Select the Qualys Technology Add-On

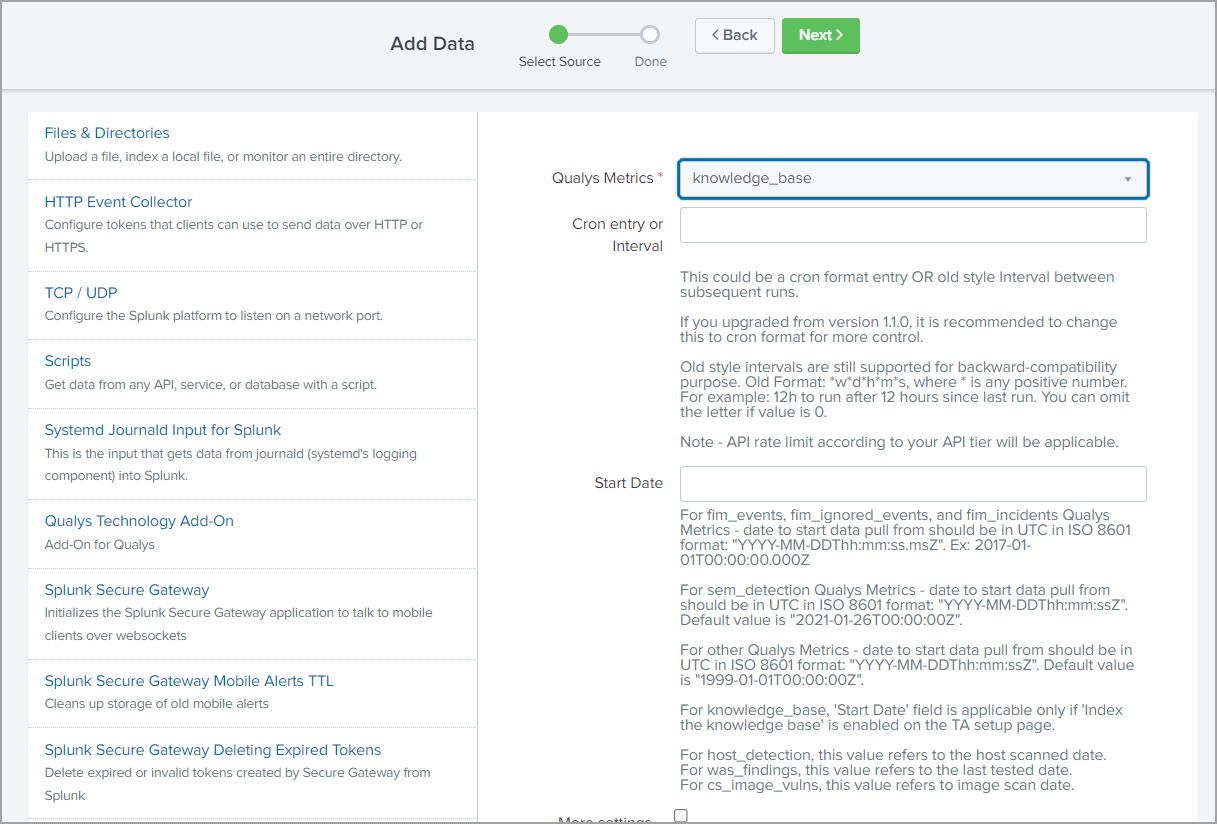138,520
